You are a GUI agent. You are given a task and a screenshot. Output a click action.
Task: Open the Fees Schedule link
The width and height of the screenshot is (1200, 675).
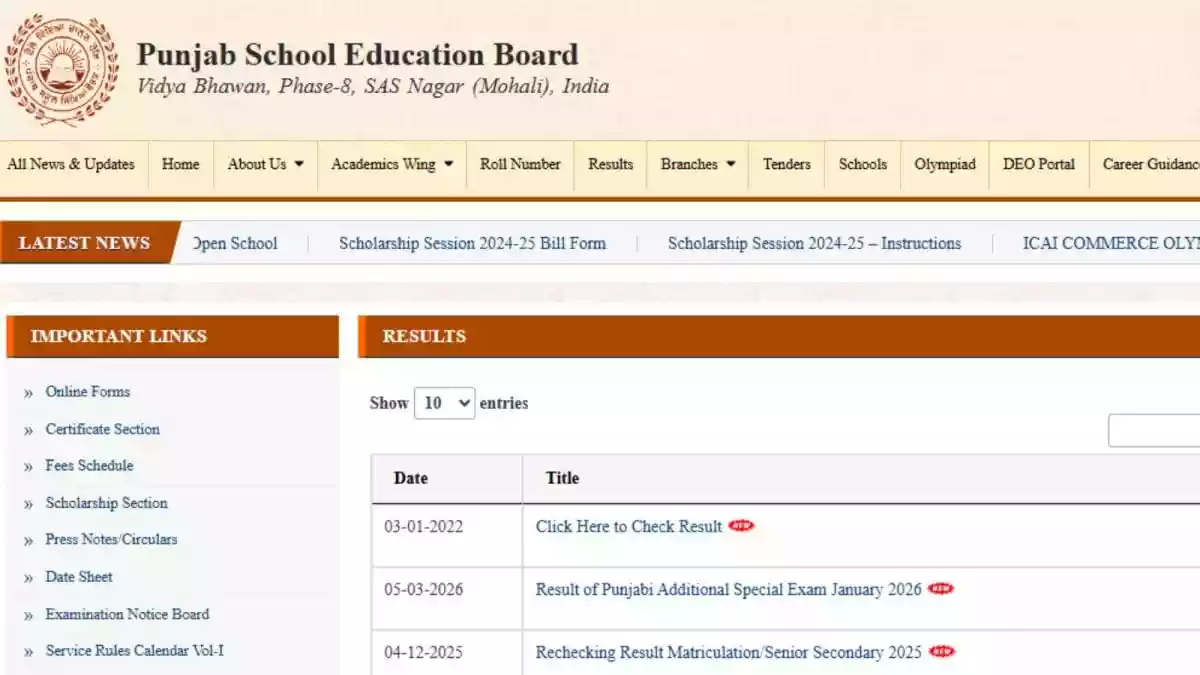coord(89,466)
